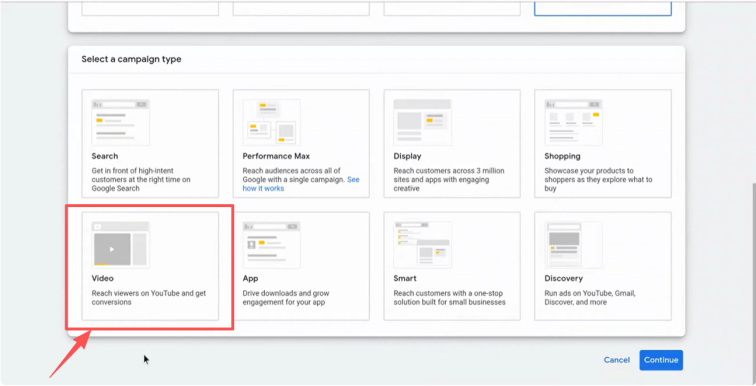Viewport: 756px width, 386px height.
Task: Click the text "Reach viewers on YouTube and get conversions"
Action: click(149, 298)
